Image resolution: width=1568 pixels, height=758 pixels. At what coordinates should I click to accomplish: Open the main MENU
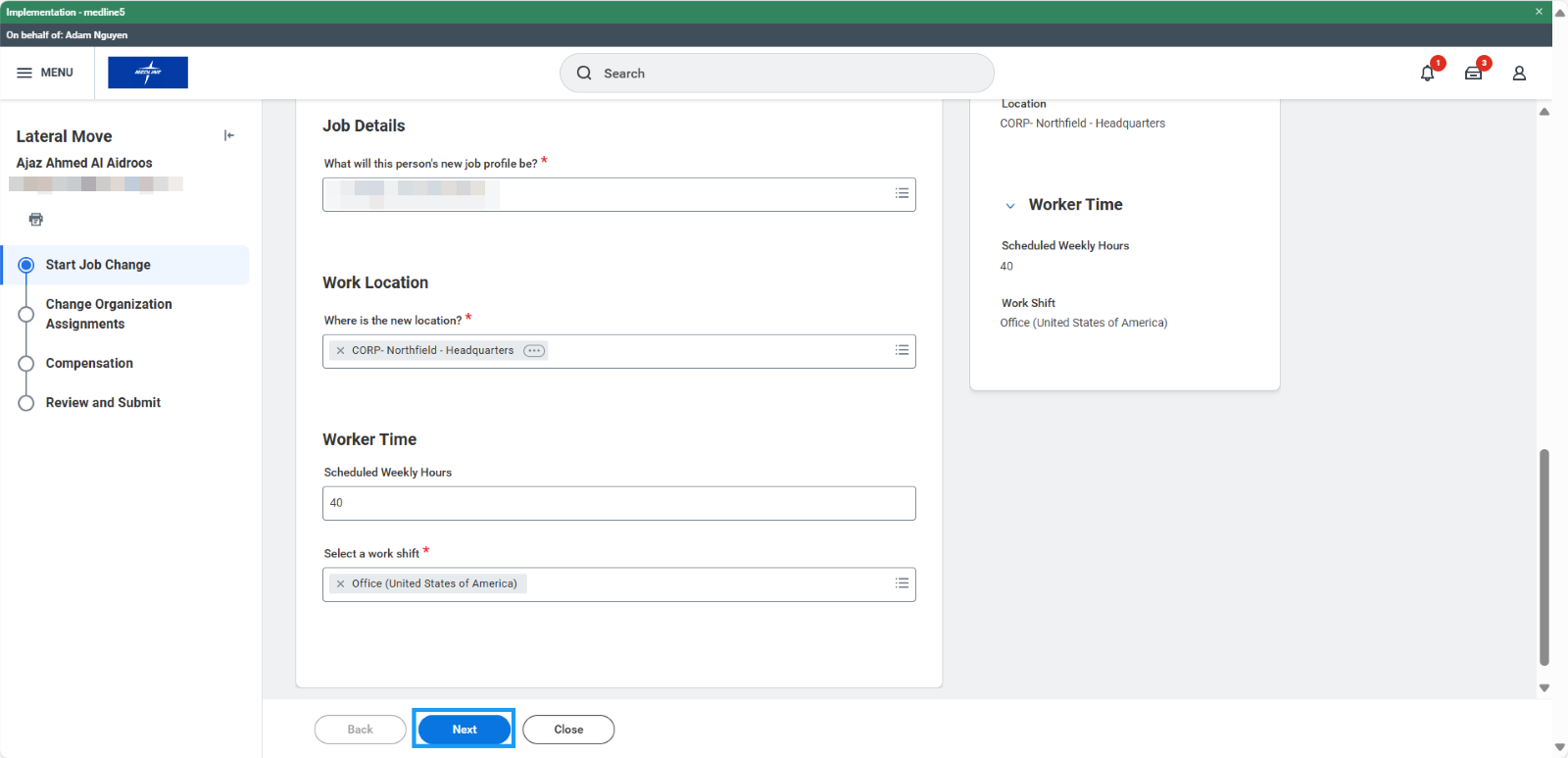45,73
